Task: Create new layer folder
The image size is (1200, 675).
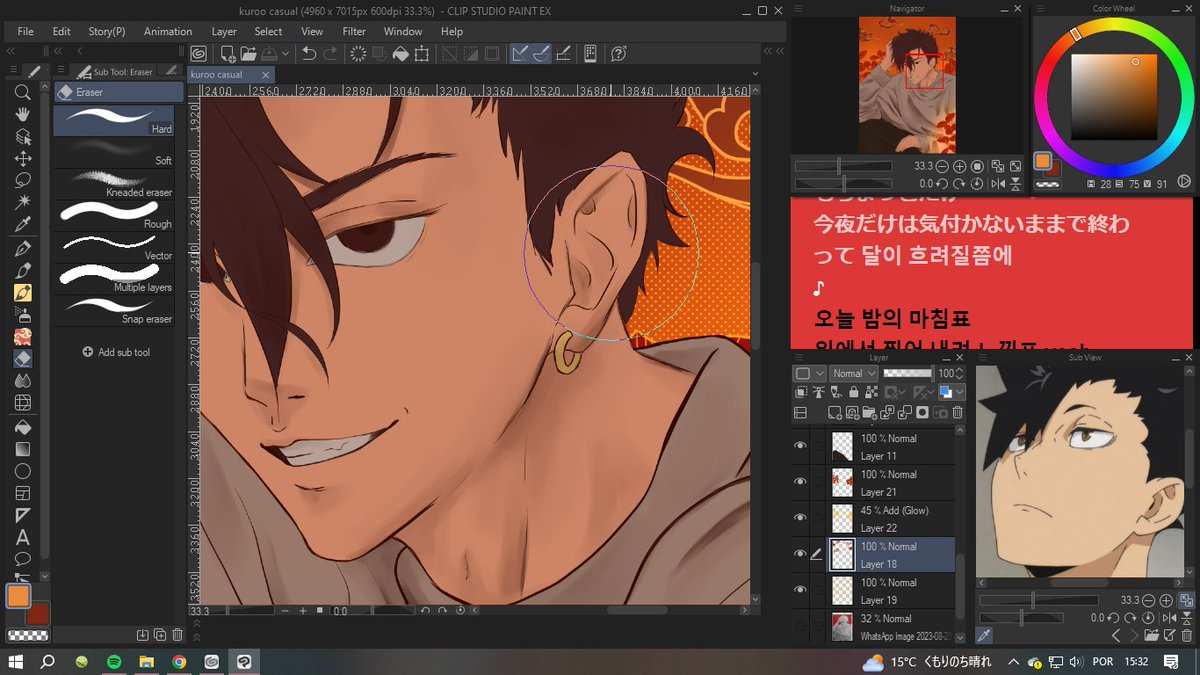Action: 872,413
